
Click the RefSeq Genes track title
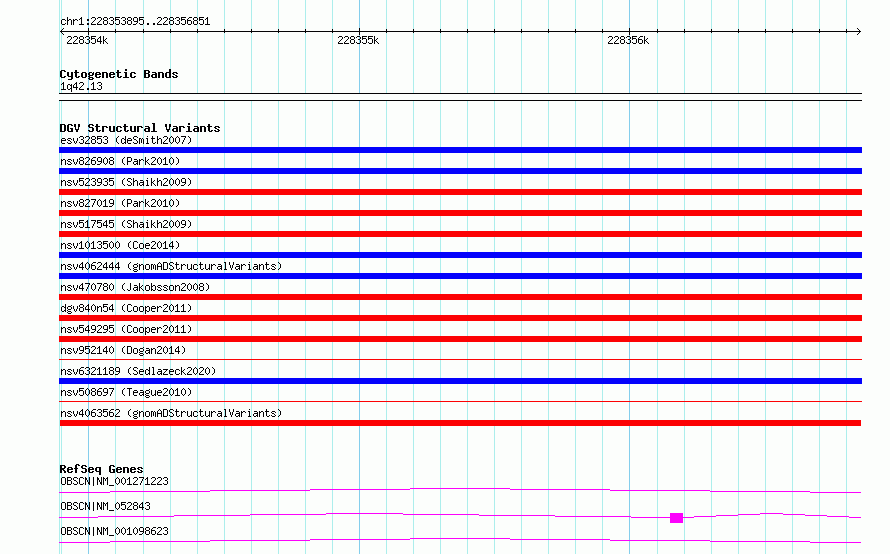(101, 469)
